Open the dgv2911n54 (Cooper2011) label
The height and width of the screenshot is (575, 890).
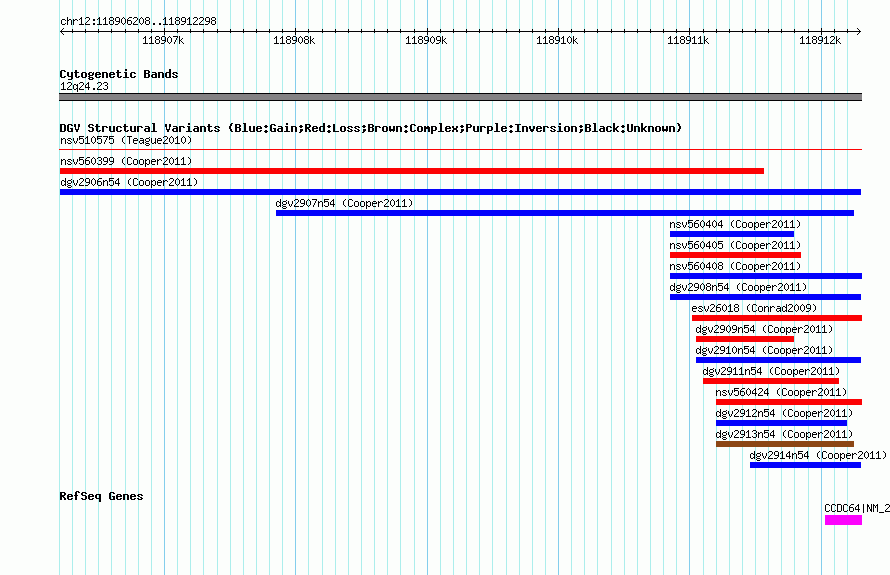tap(771, 371)
